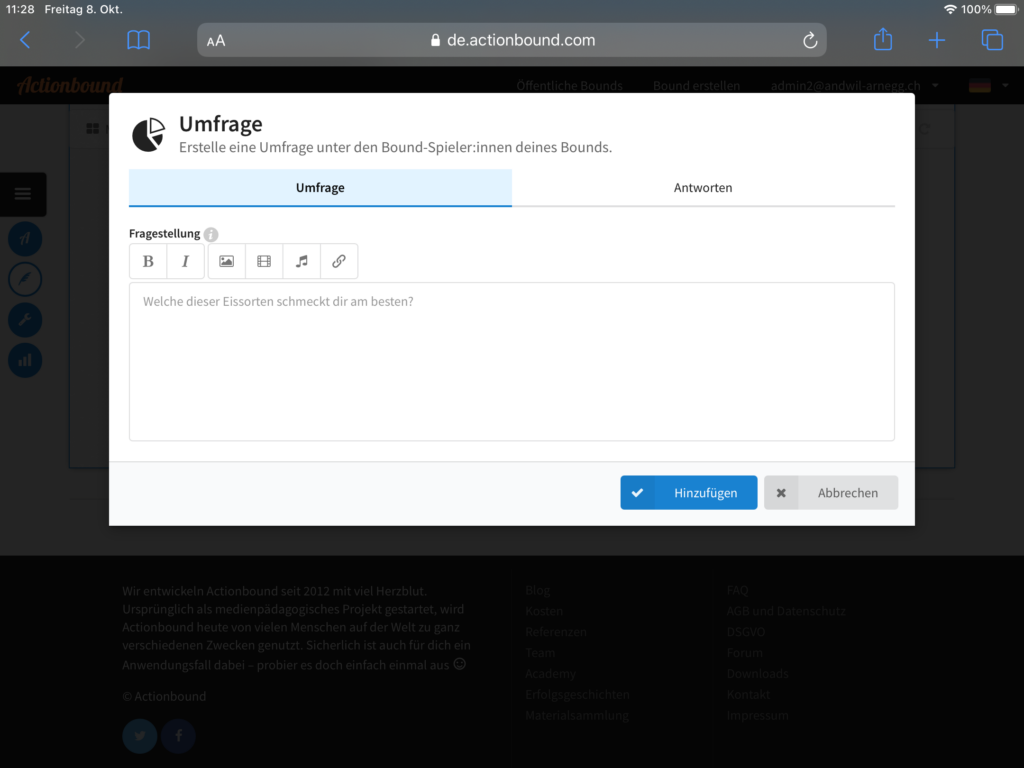The image size is (1024, 768).
Task: Go back to the previous page
Action: point(25,40)
